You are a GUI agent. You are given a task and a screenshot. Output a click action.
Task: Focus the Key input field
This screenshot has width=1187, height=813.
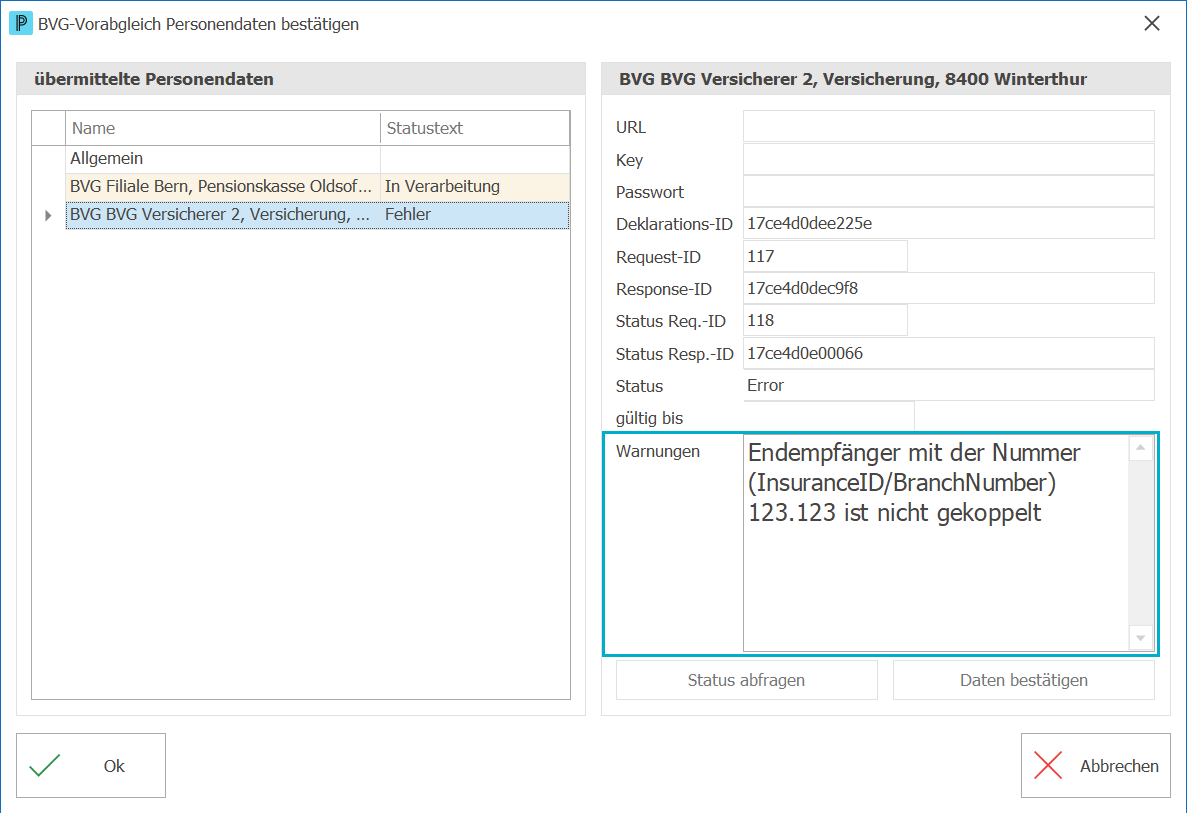click(x=949, y=159)
